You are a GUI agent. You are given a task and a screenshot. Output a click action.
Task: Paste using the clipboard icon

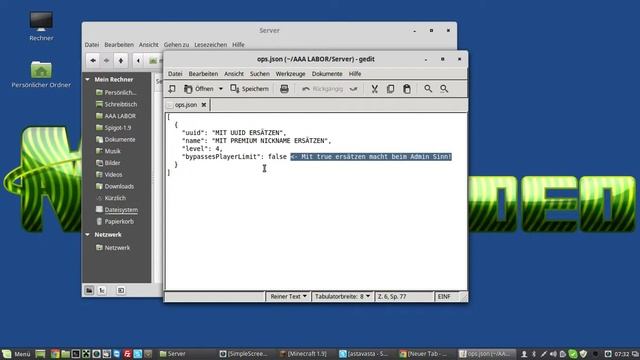pyautogui.click(x=407, y=89)
